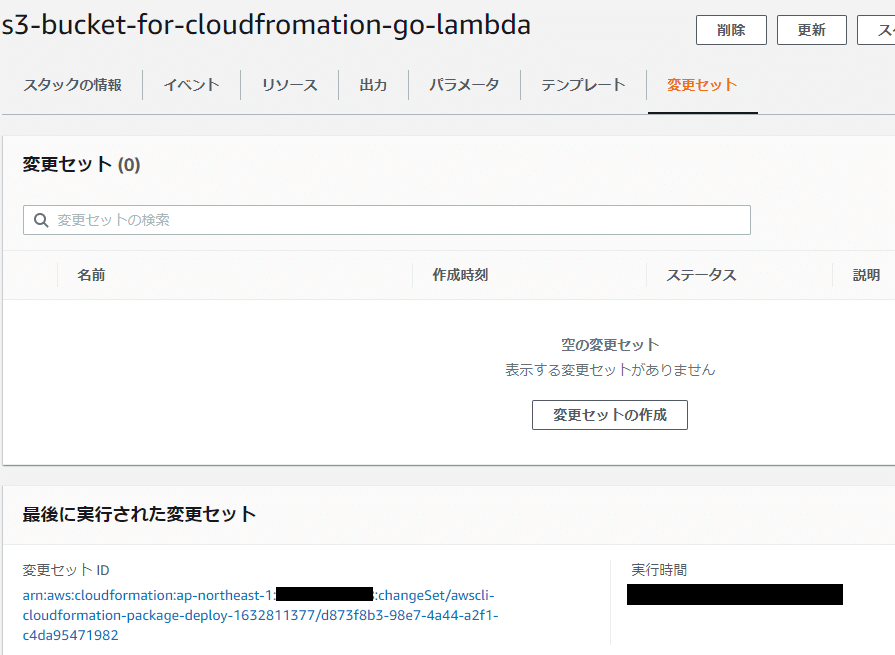The image size is (895, 655).
Task: Click the stack name heading s3-bucket-for-cloudfromation-go-lambda
Action: click(265, 27)
